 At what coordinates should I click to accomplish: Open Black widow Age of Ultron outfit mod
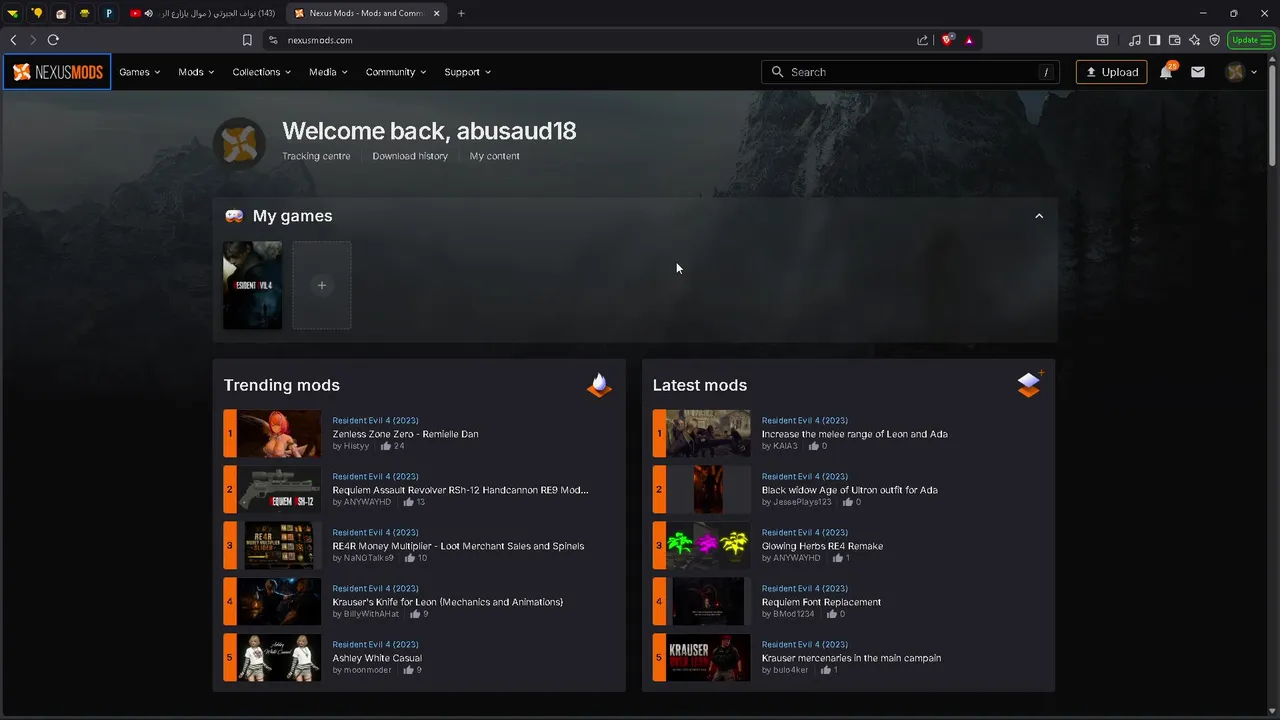click(x=850, y=490)
